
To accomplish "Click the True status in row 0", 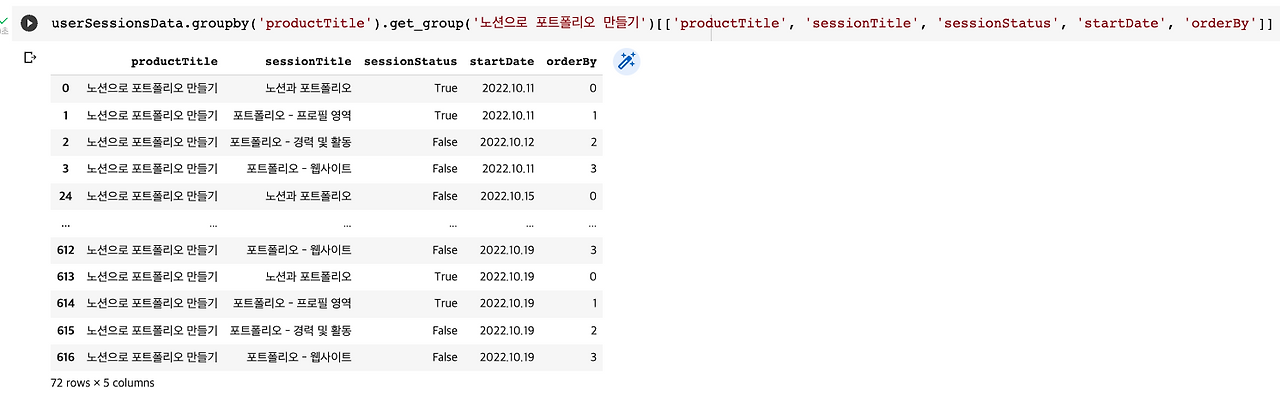I will [446, 88].
